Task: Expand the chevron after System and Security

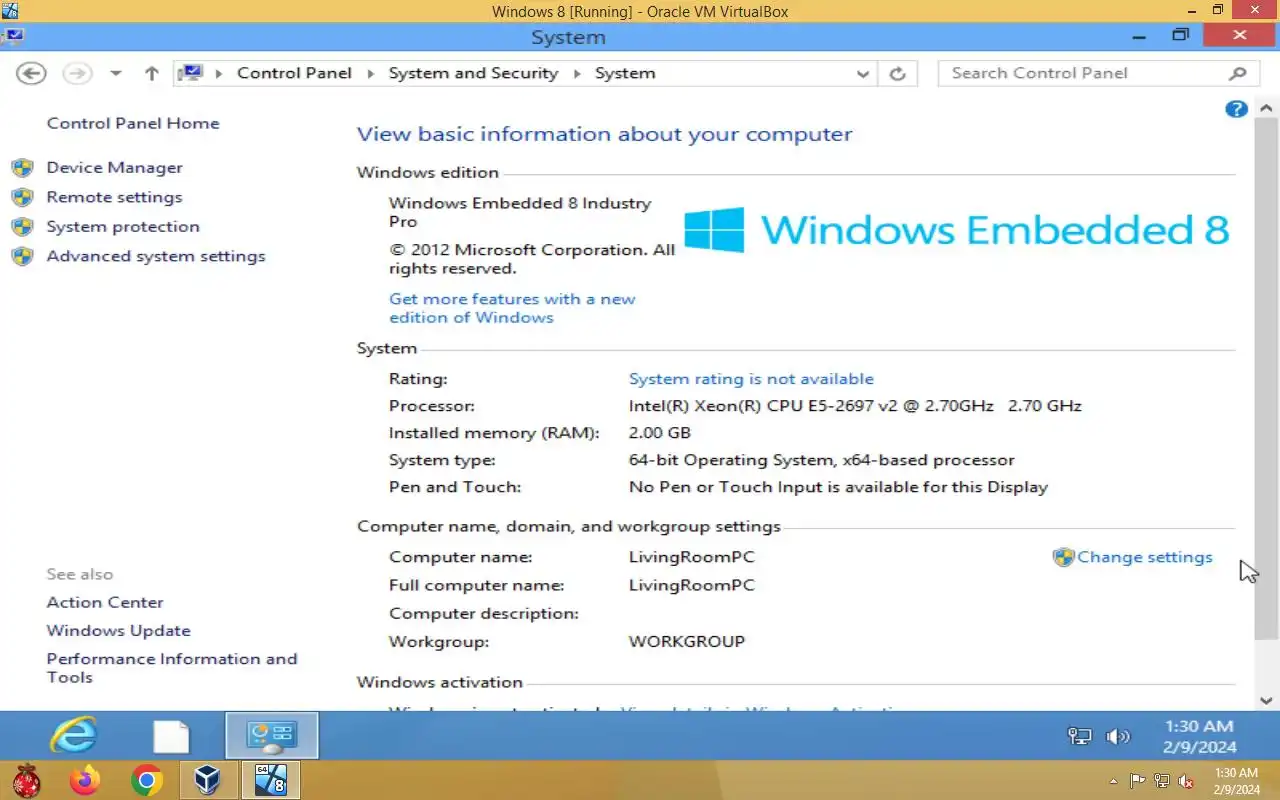Action: pos(577,73)
